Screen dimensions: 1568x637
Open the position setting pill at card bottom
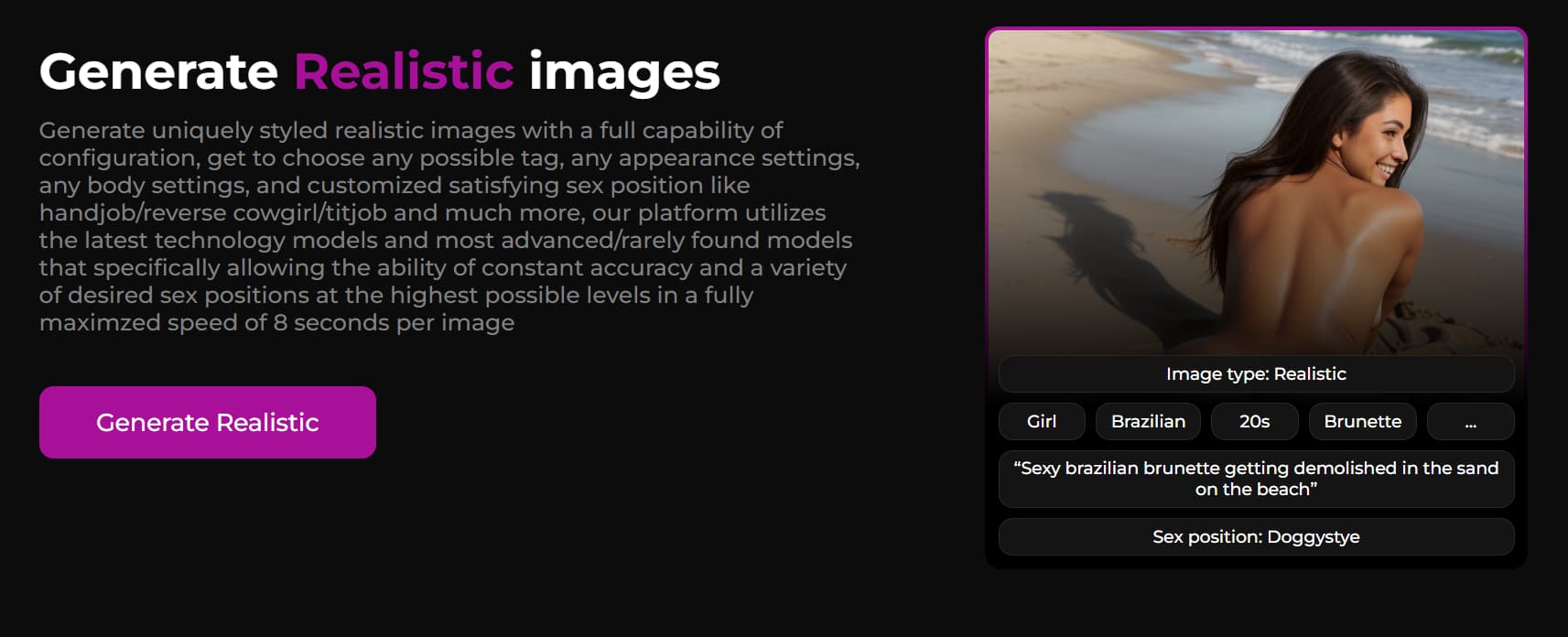1256,536
